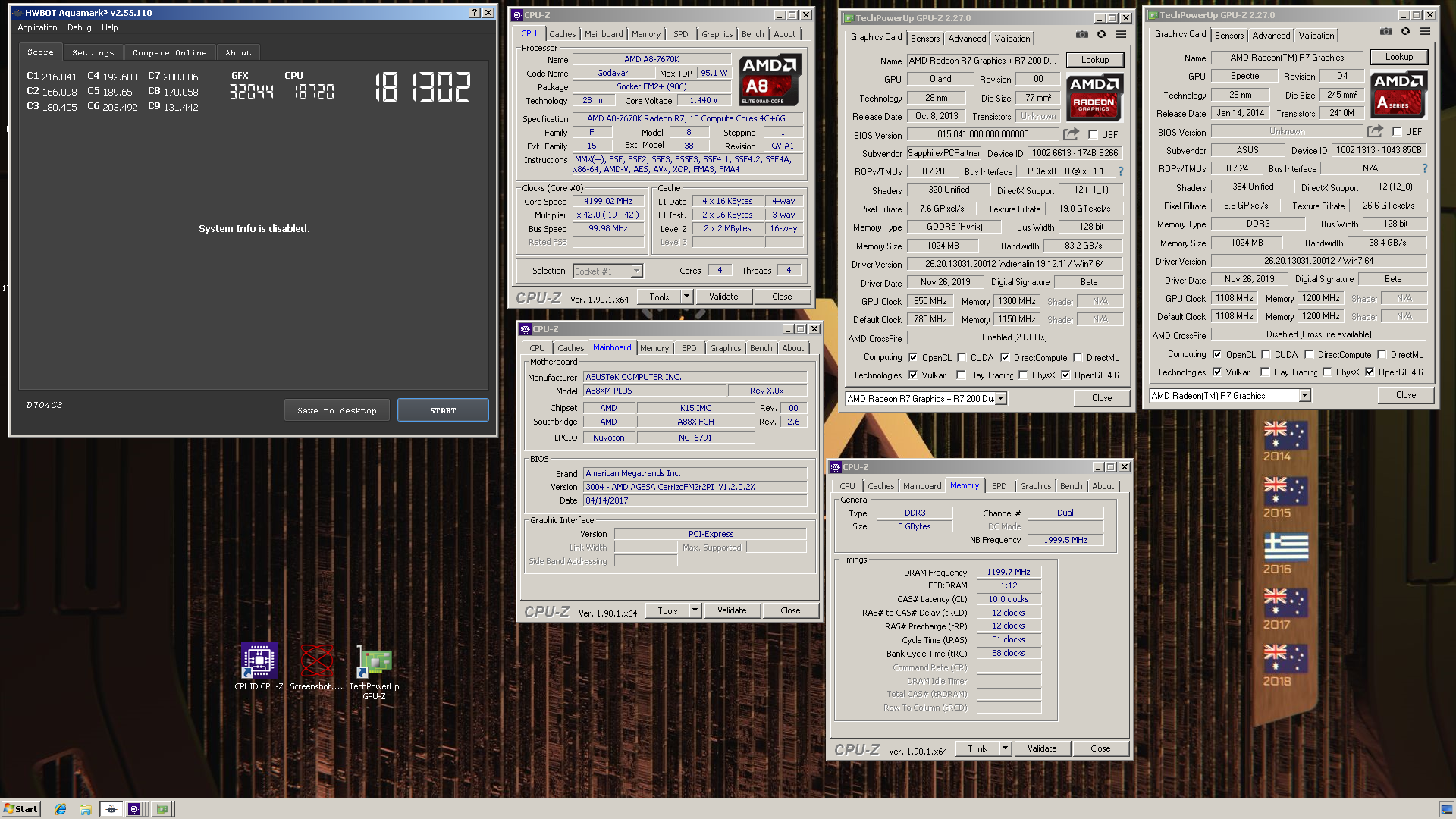Click the refresh icon in left GPU-Z window
Screen dimensions: 1456x819
(x=1101, y=35)
